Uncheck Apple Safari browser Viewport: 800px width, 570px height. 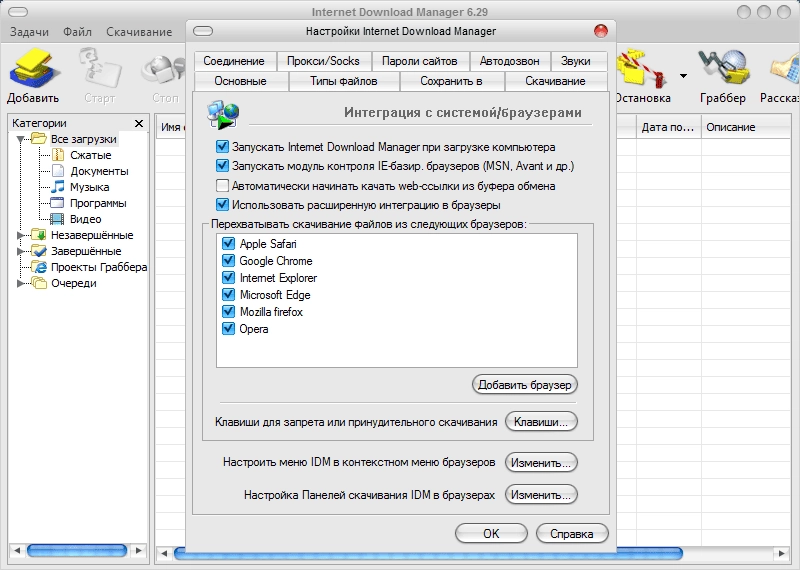(228, 243)
